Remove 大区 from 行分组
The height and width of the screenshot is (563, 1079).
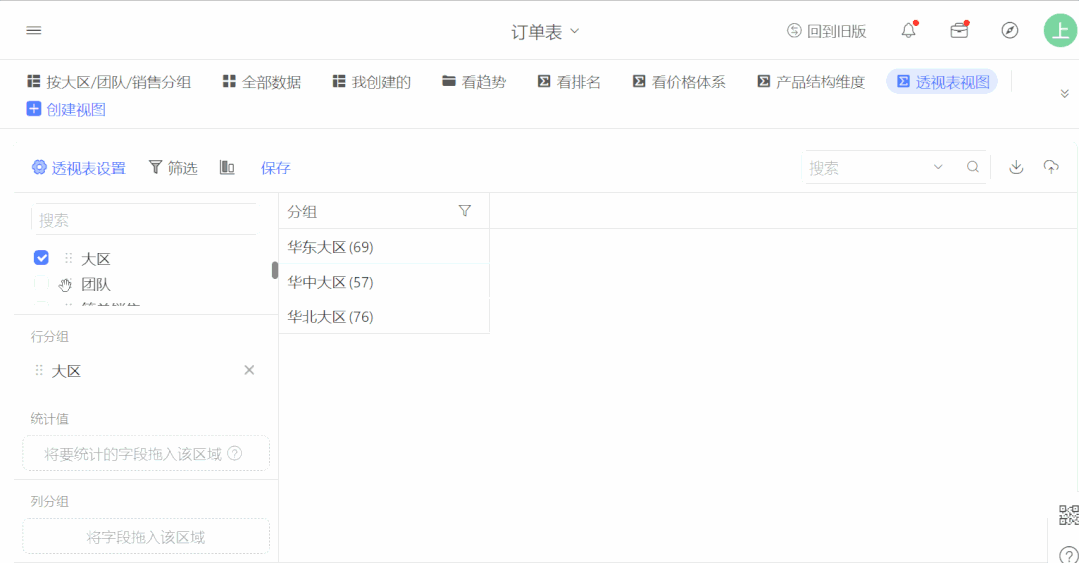click(249, 370)
